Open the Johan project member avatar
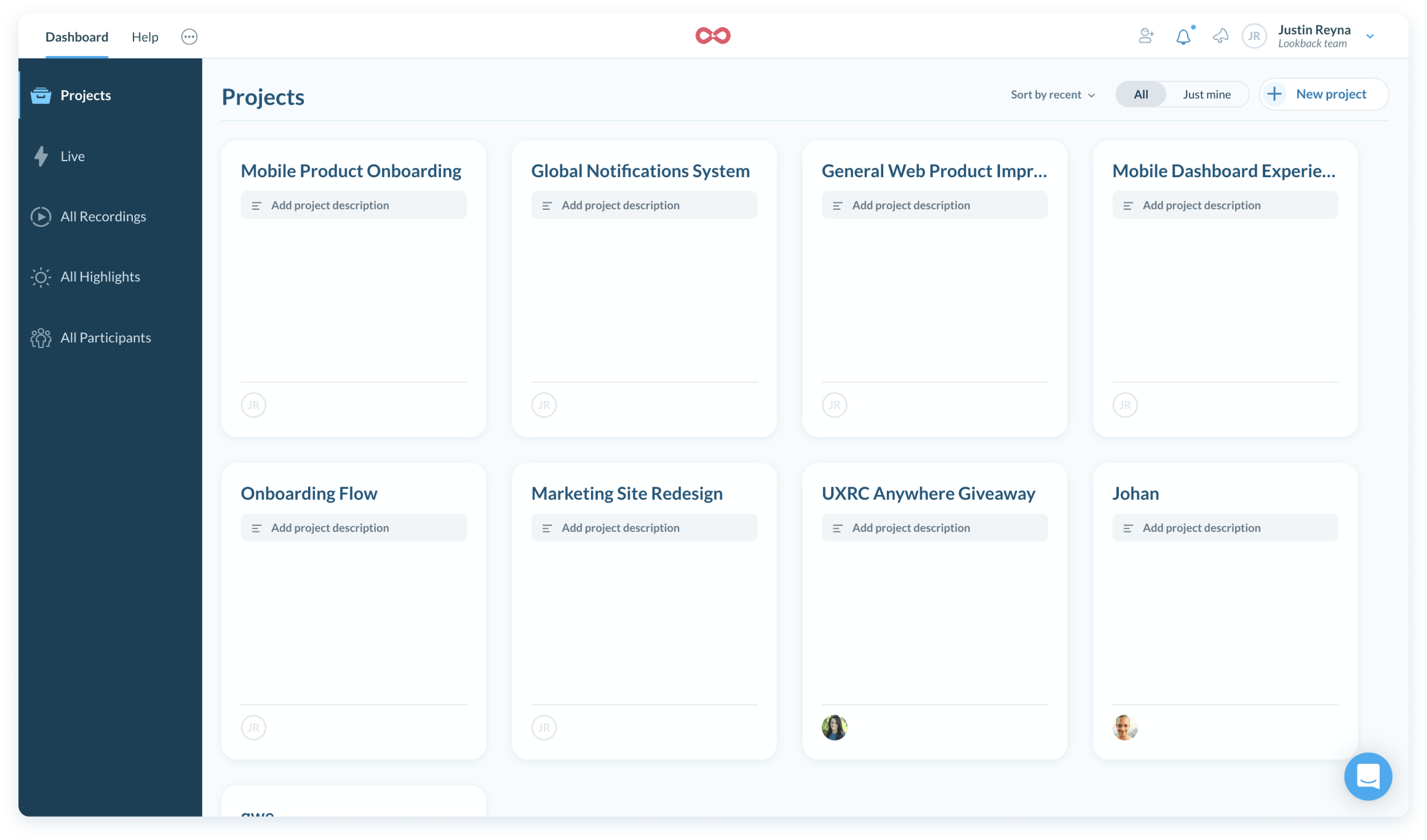This screenshot has width=1427, height=840. point(1125,727)
